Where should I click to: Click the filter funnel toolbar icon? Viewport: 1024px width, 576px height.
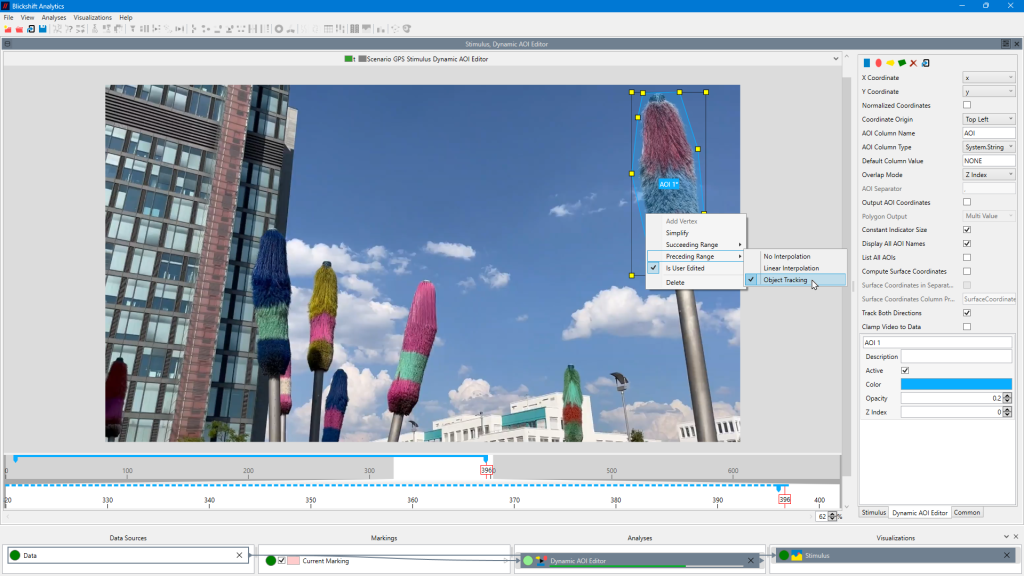[133, 29]
